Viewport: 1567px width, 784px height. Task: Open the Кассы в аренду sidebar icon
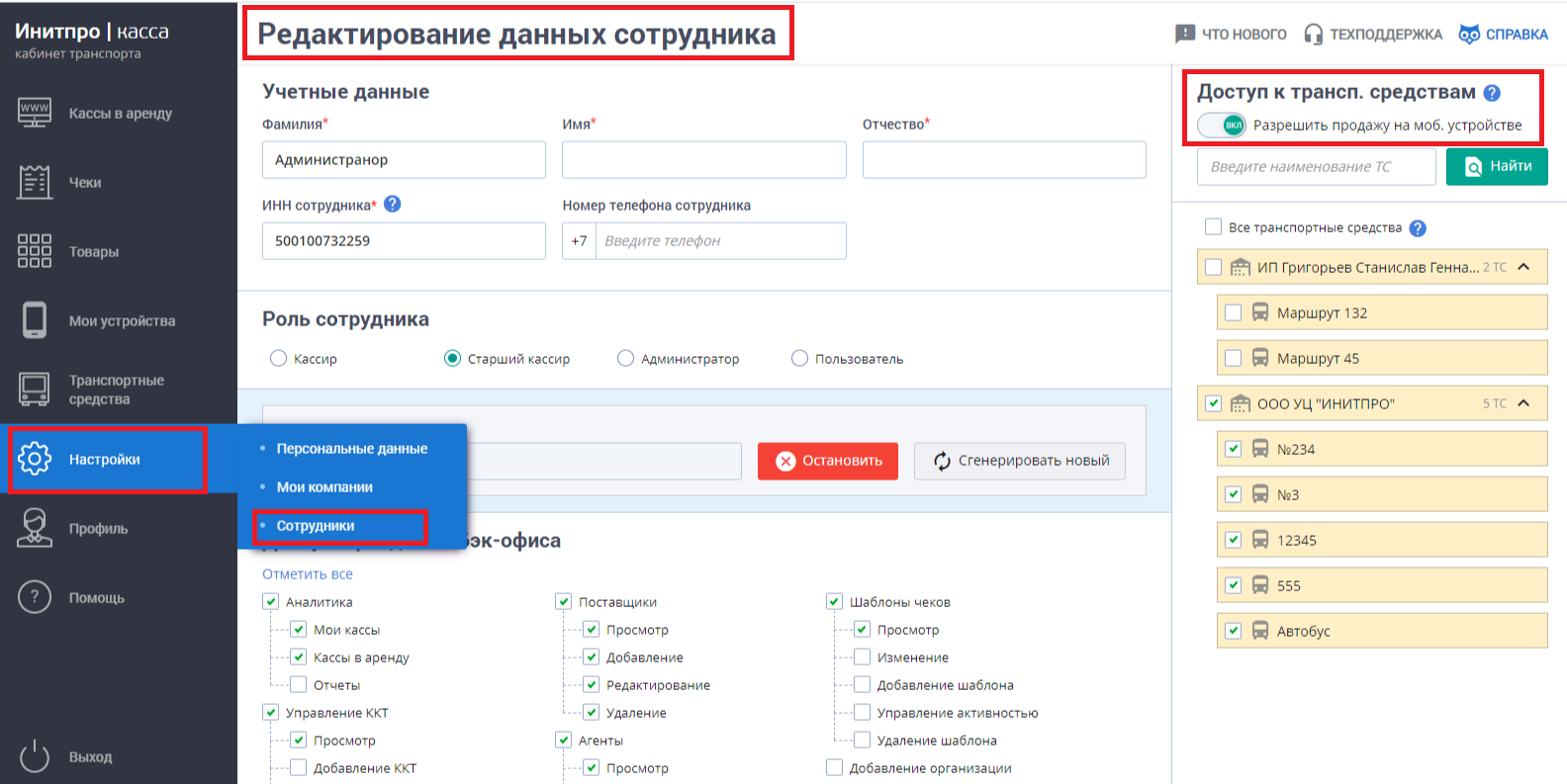pos(35,113)
